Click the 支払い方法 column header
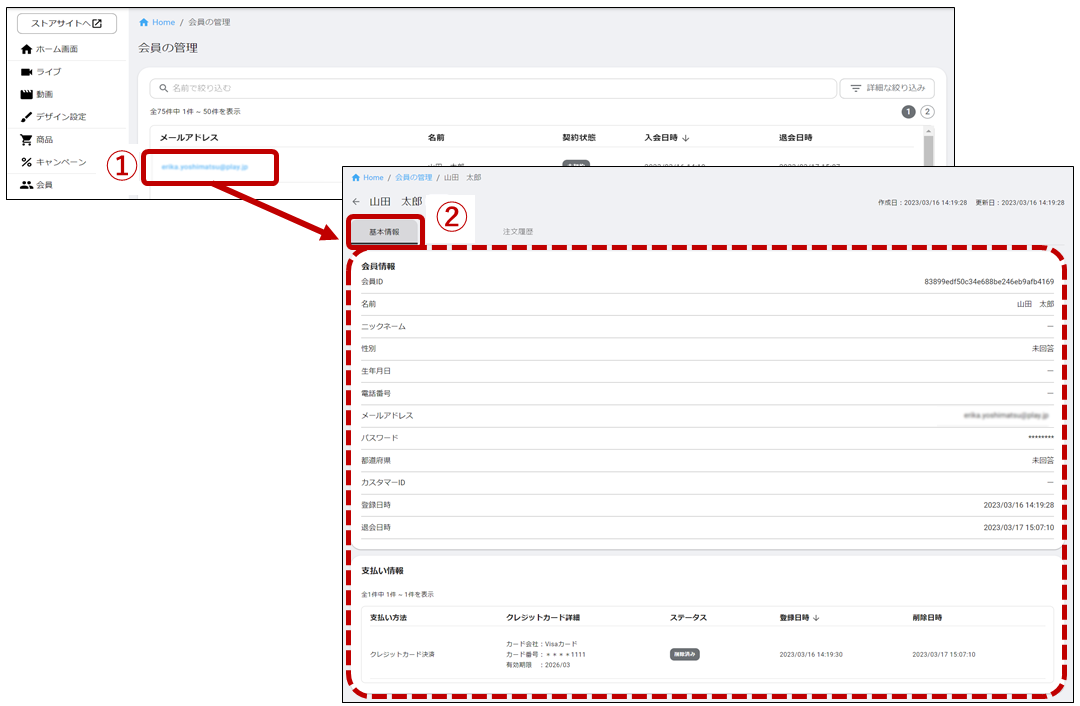 (x=388, y=618)
